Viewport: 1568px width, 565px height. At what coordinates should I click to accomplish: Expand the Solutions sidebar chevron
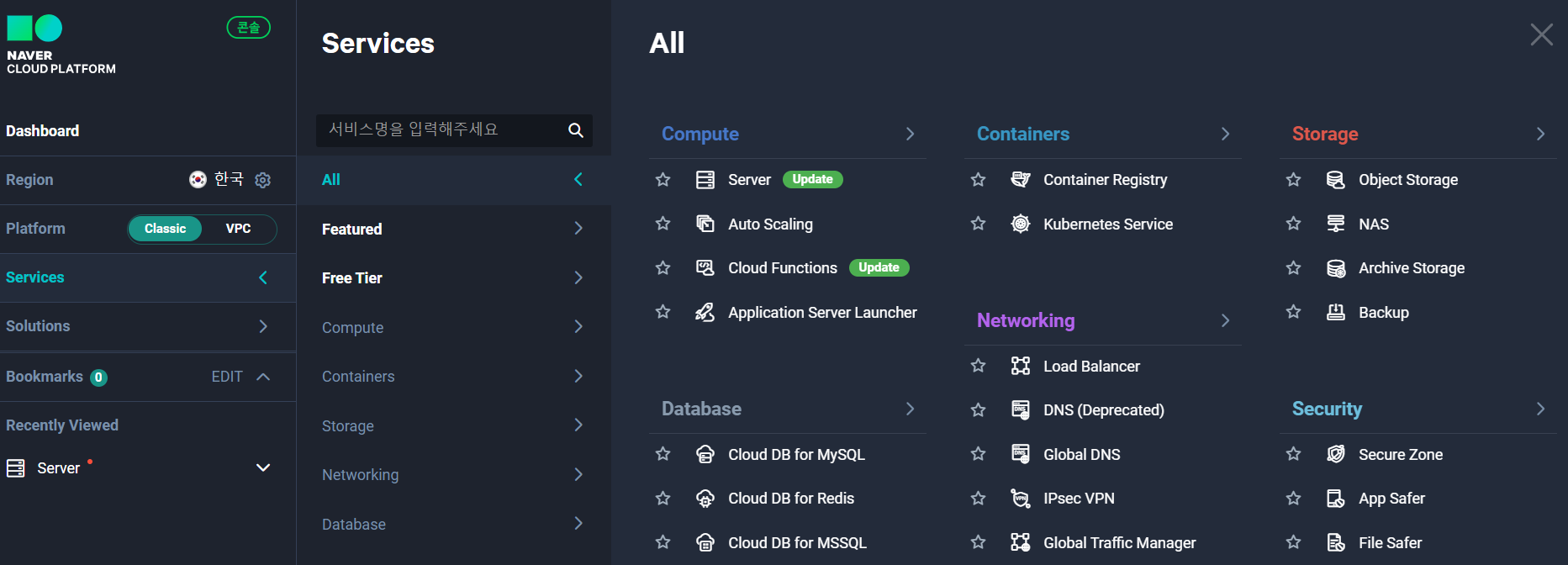point(263,326)
